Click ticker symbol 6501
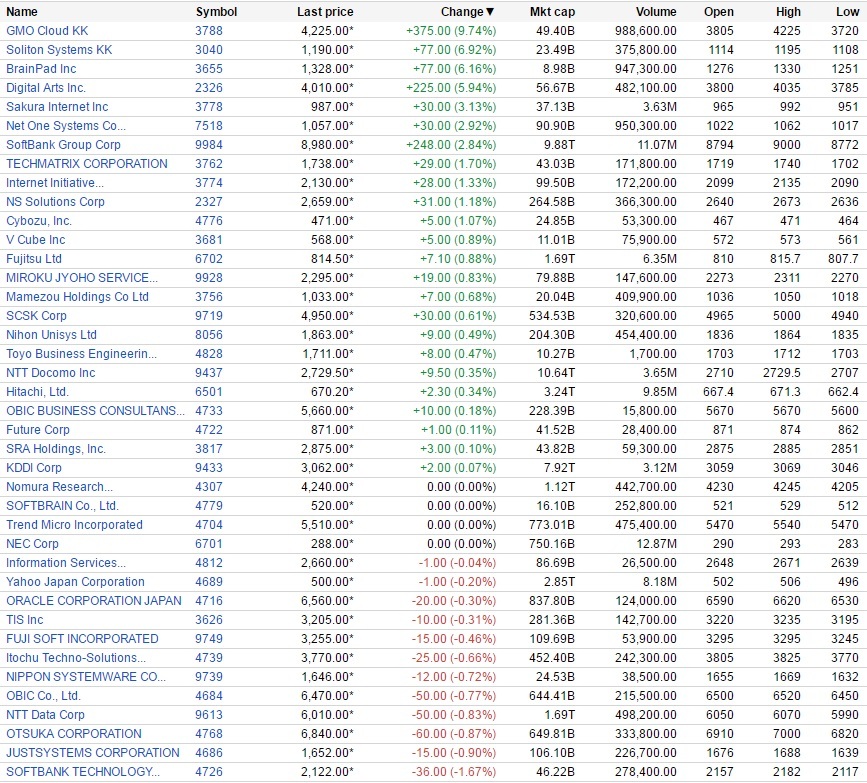This screenshot has height=783, width=867. (209, 392)
